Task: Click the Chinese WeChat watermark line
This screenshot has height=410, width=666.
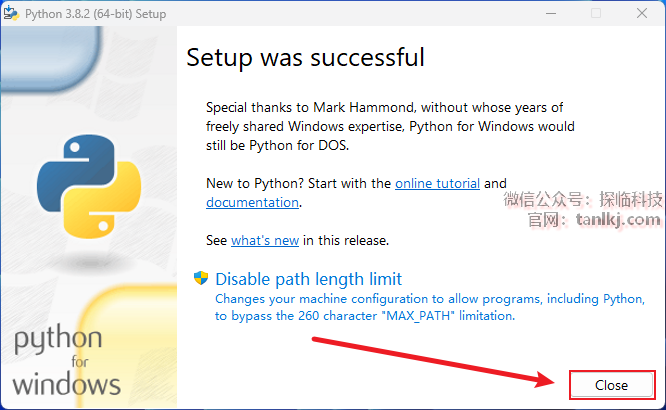Action: click(583, 199)
